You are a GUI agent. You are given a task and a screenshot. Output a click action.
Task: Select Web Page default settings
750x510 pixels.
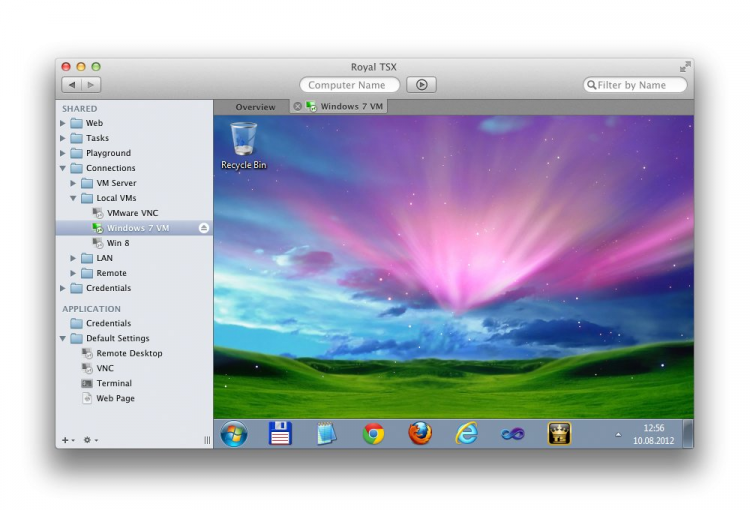pos(115,399)
